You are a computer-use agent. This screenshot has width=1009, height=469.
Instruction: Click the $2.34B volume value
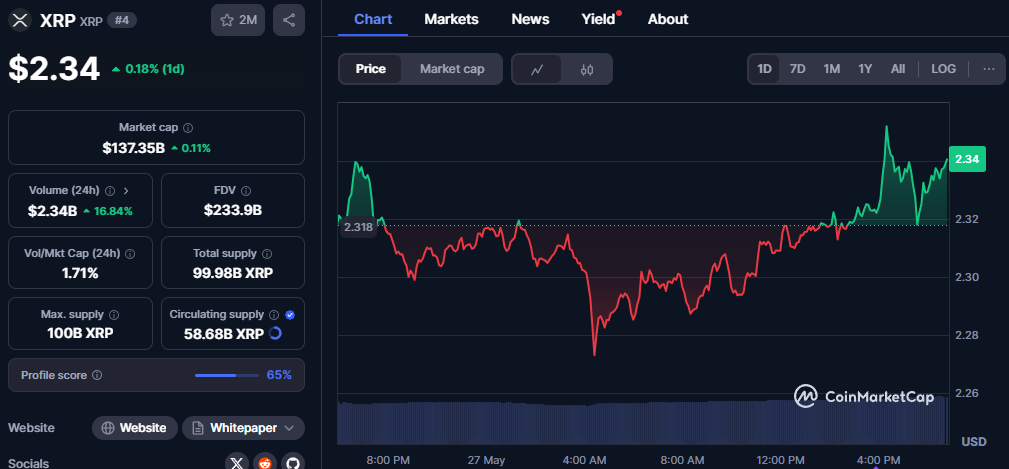click(53, 210)
